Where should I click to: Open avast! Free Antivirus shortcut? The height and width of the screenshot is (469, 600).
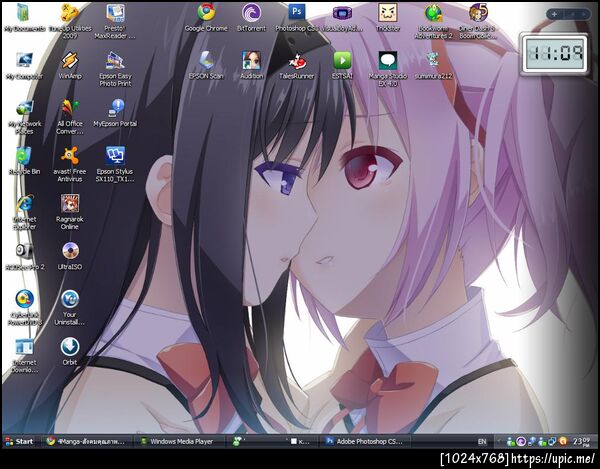point(70,164)
